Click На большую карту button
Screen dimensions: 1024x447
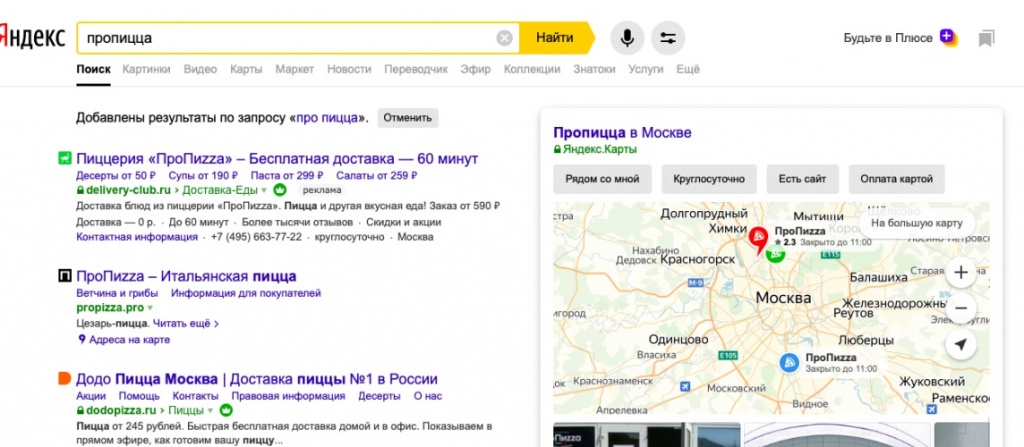917,224
